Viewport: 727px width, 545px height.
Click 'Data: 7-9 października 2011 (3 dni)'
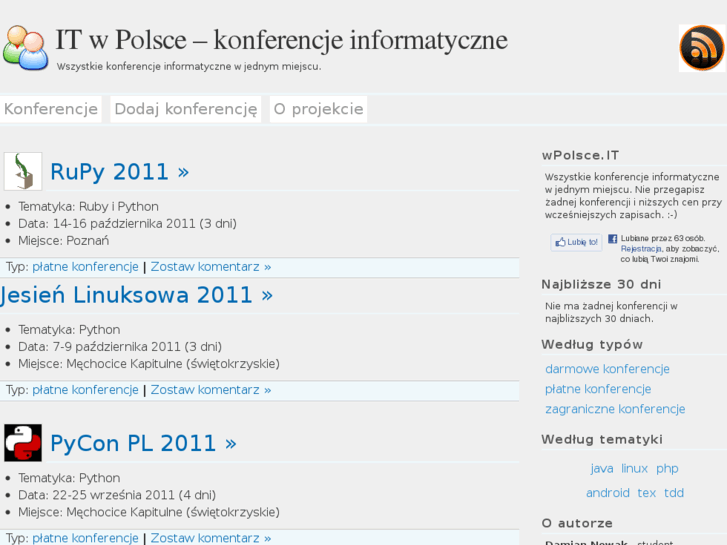120,347
